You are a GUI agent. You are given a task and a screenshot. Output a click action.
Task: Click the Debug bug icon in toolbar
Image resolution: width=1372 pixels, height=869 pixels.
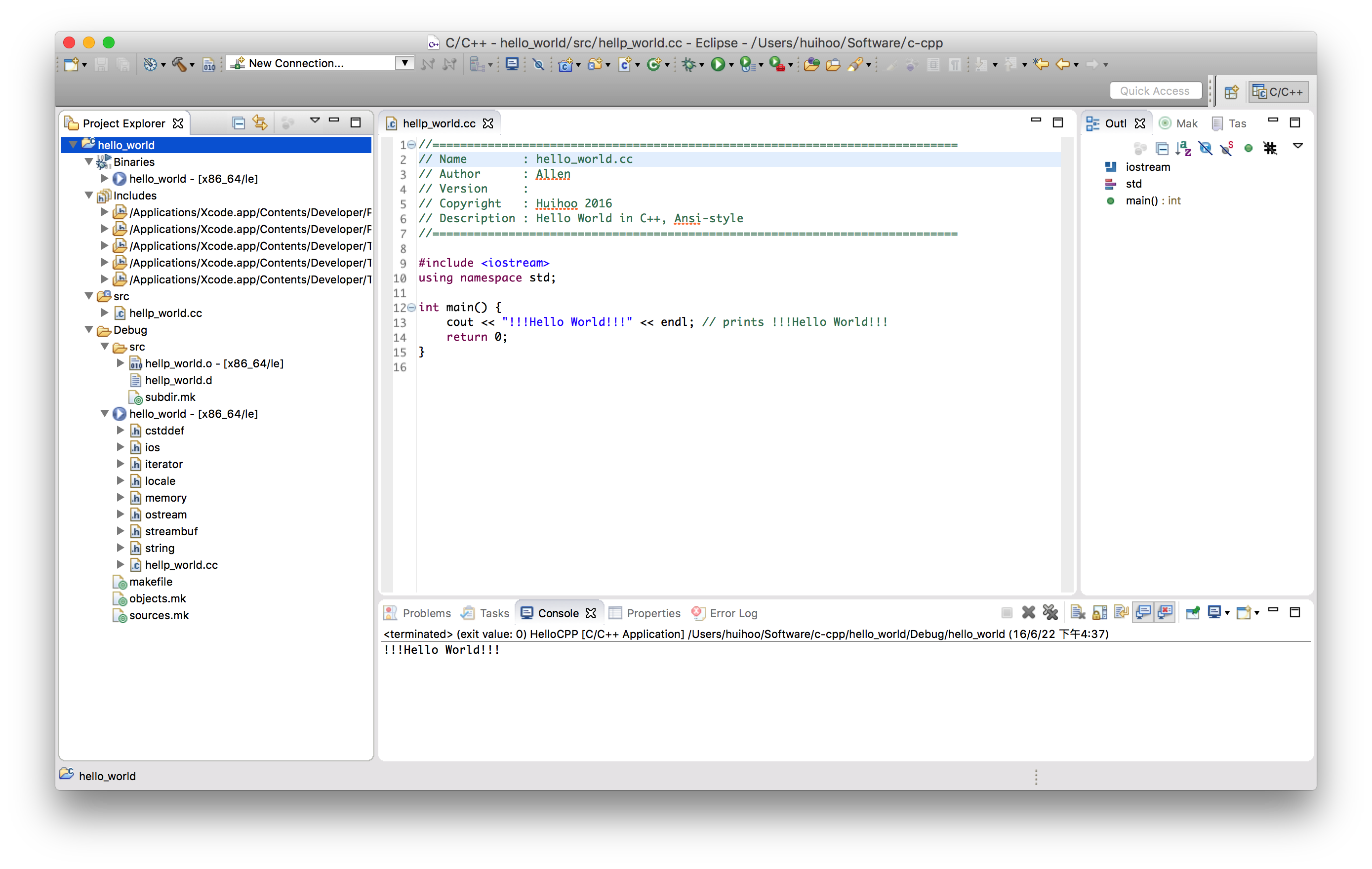[689, 64]
